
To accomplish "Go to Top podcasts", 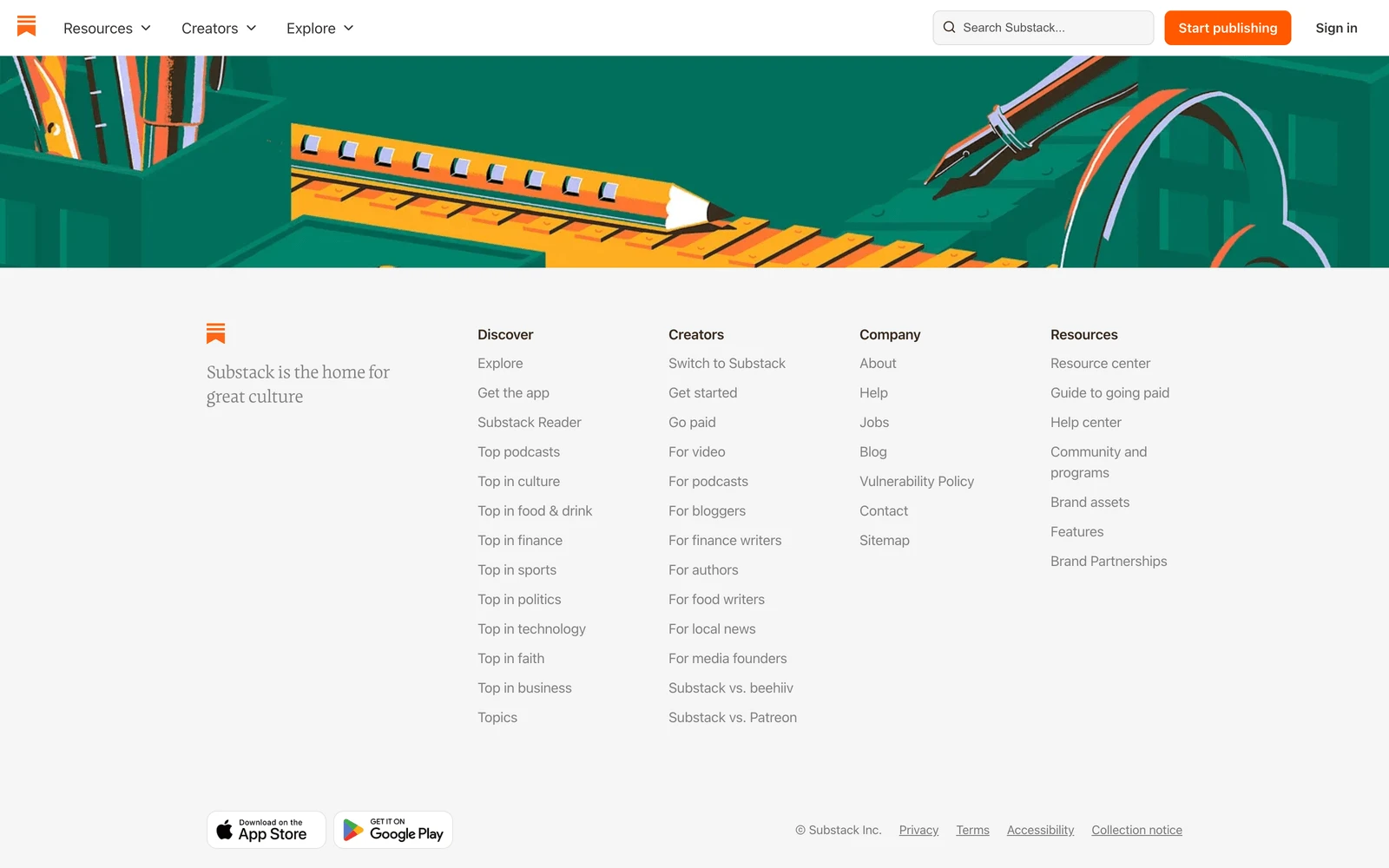I will tap(518, 452).
